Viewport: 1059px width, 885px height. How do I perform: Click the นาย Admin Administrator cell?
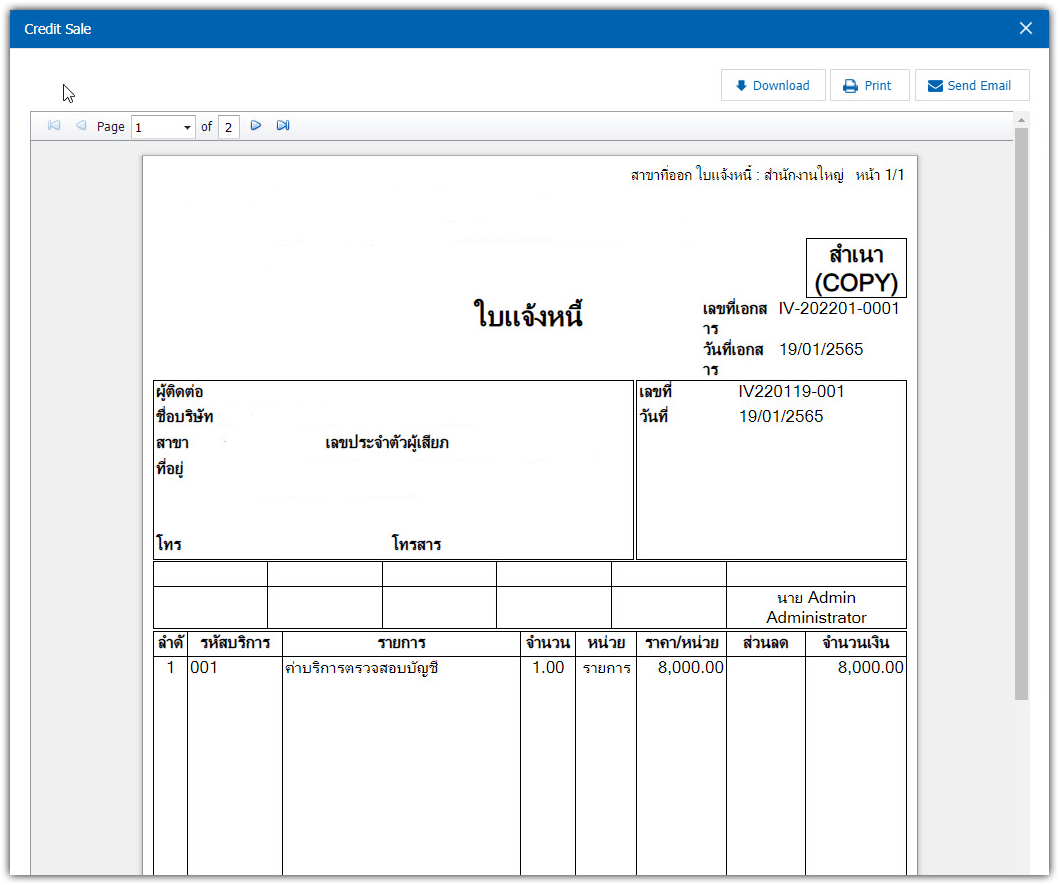coord(816,607)
